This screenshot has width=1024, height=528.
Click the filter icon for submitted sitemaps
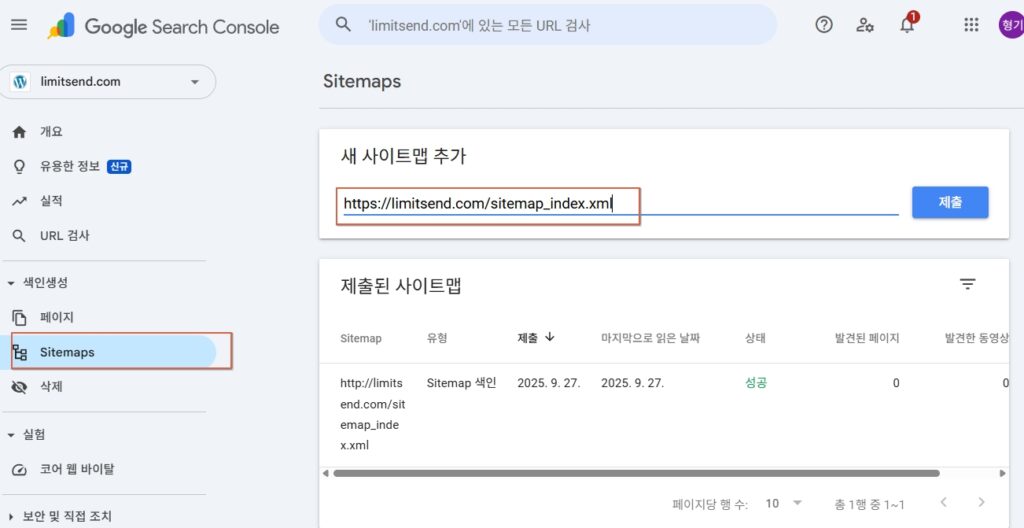pos(967,284)
